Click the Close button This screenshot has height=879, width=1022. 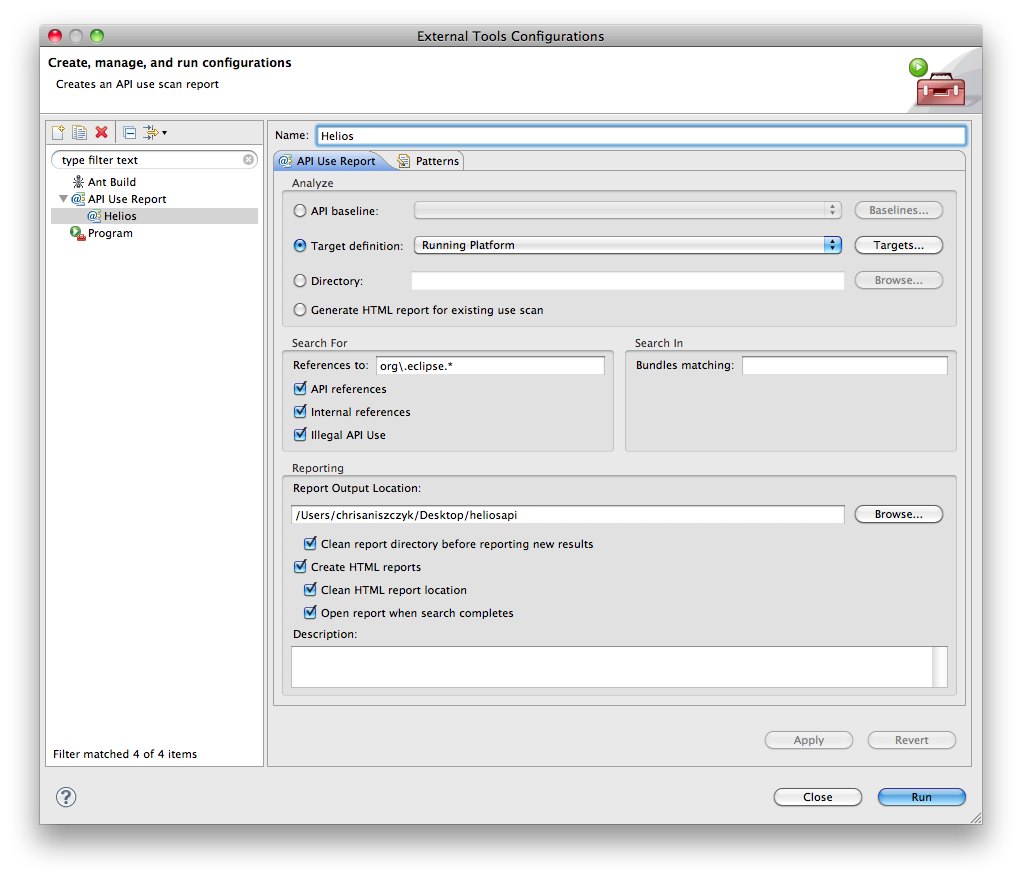click(x=817, y=797)
